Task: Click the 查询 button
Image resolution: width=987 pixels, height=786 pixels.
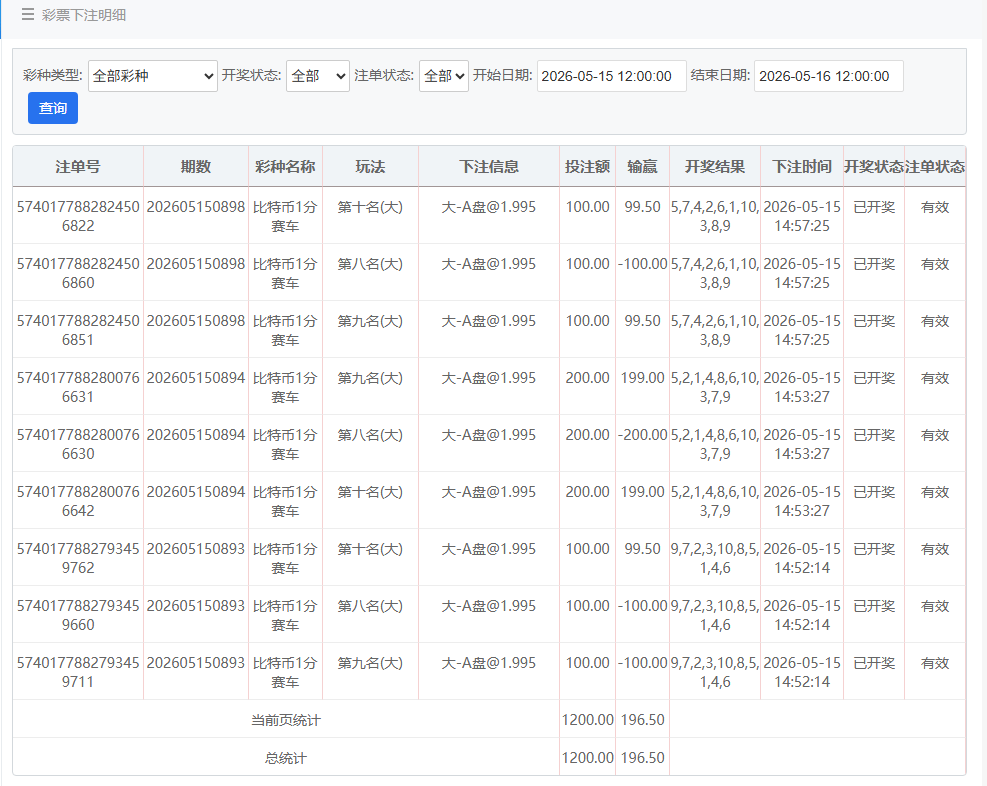Action: [x=53, y=108]
